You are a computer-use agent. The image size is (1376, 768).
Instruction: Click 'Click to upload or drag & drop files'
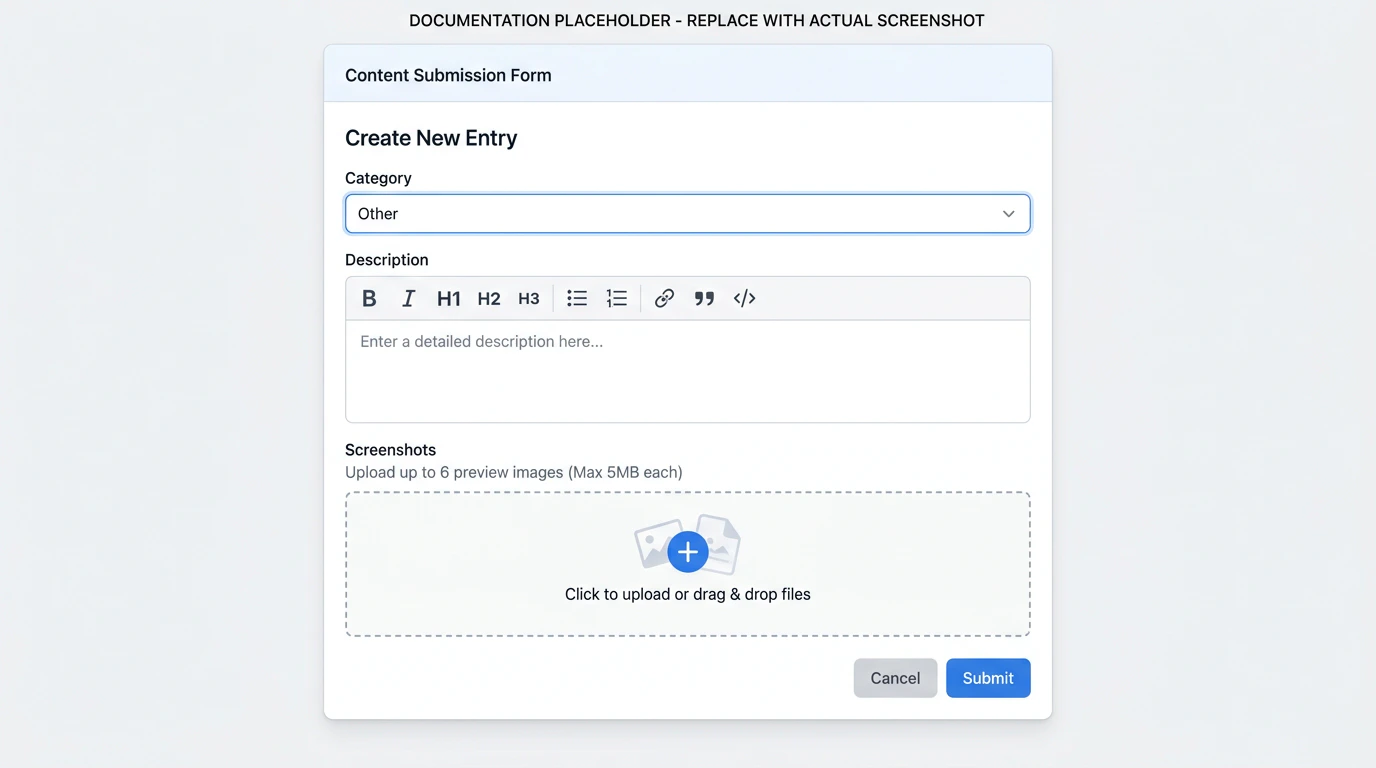coord(687,593)
